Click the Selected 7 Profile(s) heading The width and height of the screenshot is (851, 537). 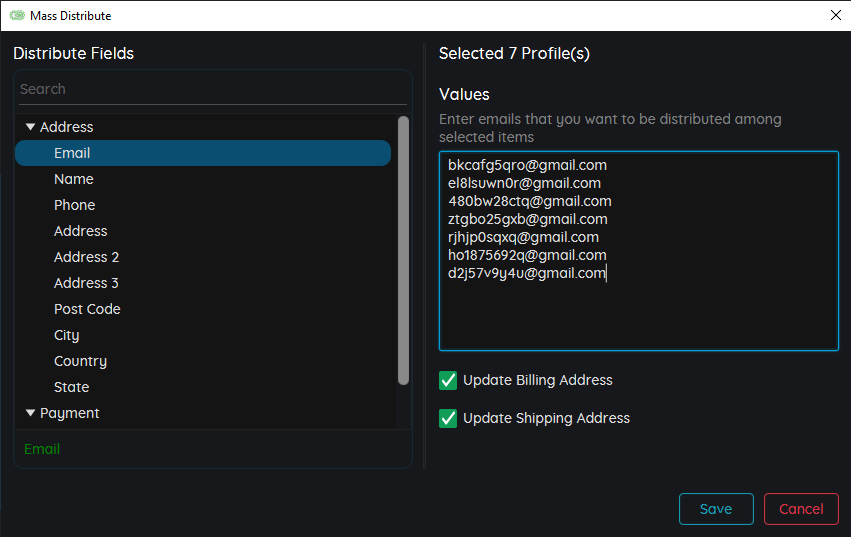pyautogui.click(x=514, y=53)
